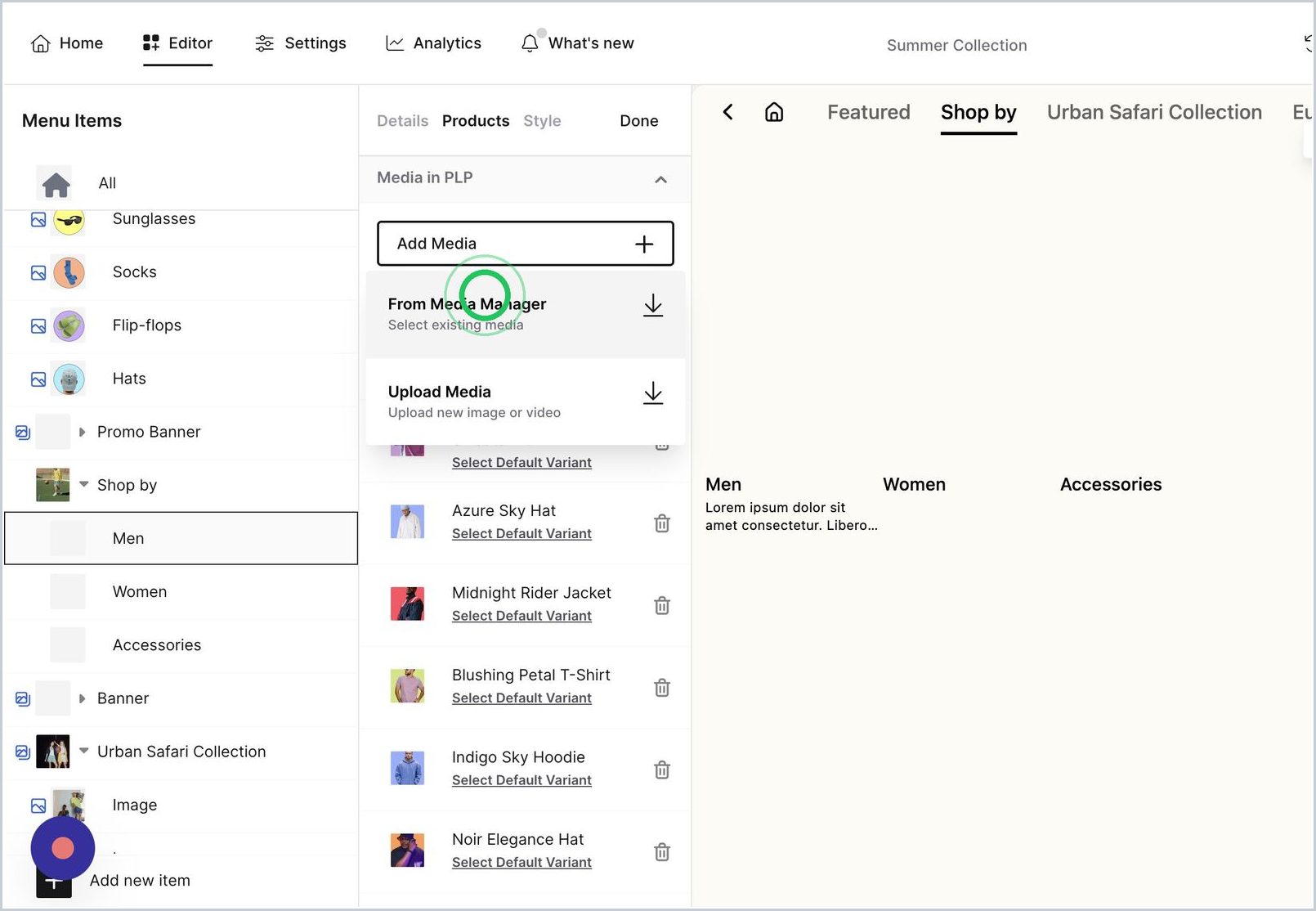Select Default Variant for Indigo Sky Hoodie
This screenshot has height=911, width=1316.
pyautogui.click(x=521, y=781)
